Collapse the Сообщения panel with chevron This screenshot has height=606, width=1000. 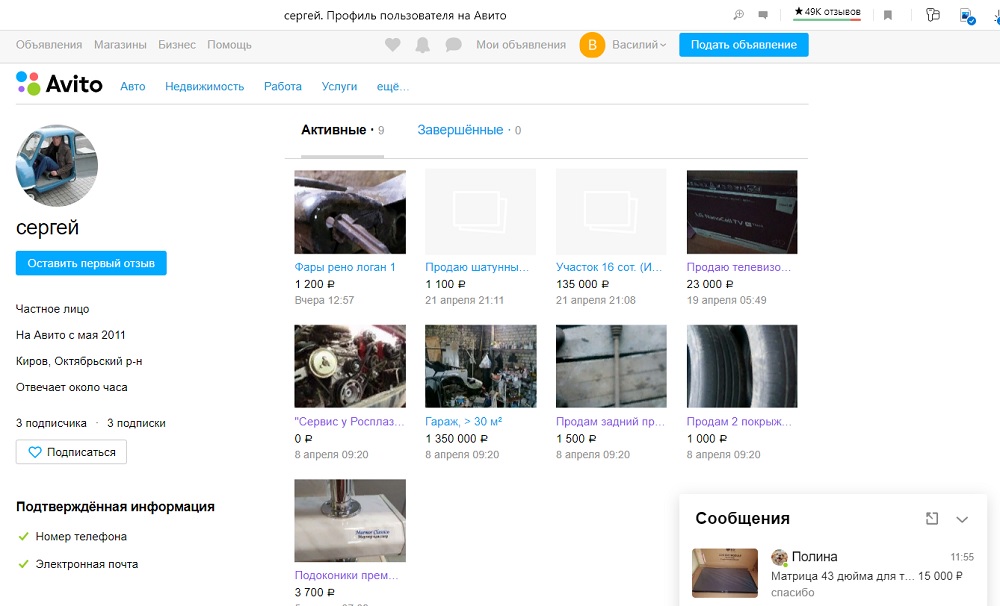coord(962,519)
